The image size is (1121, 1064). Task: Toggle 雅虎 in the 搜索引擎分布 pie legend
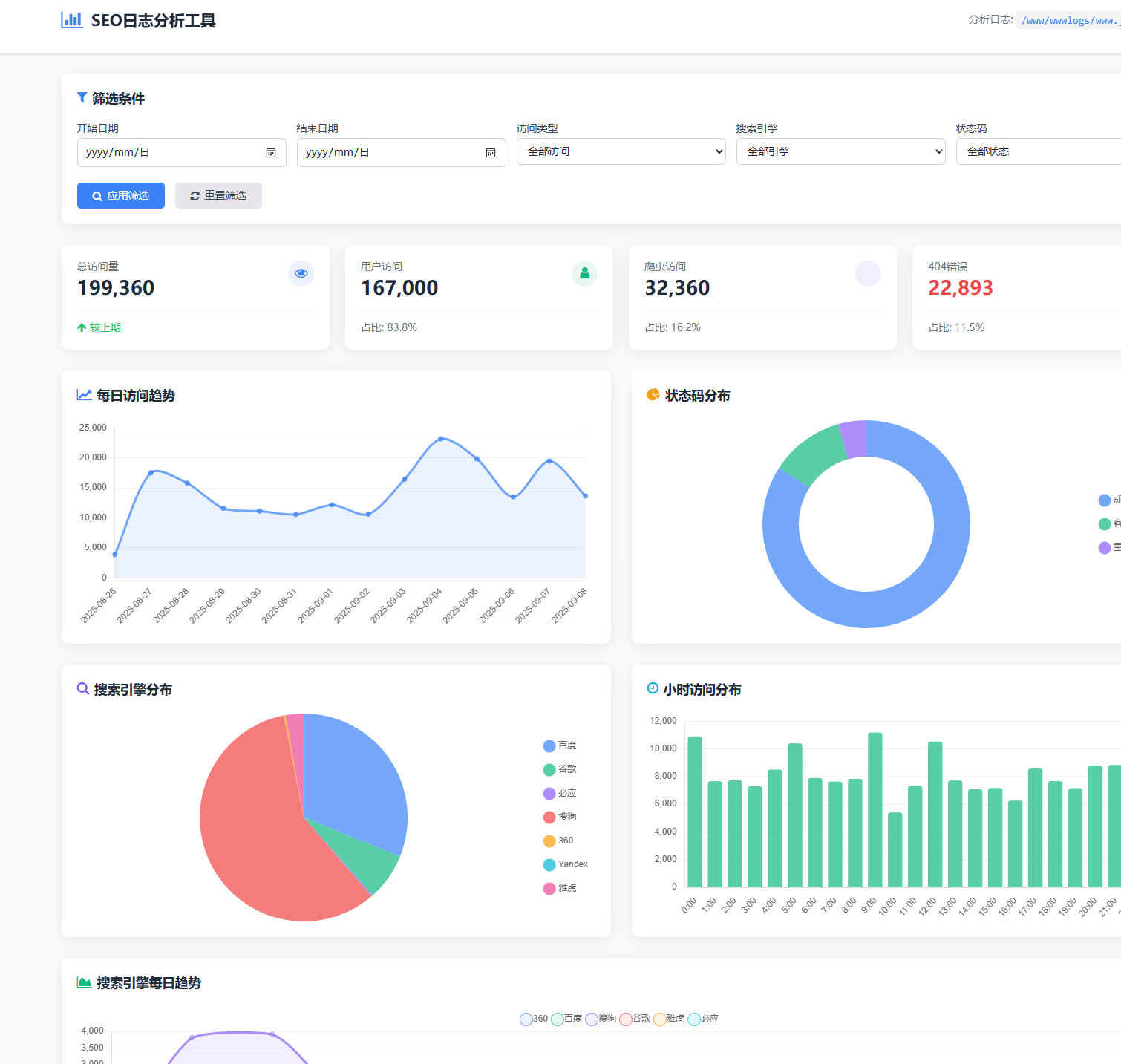560,888
